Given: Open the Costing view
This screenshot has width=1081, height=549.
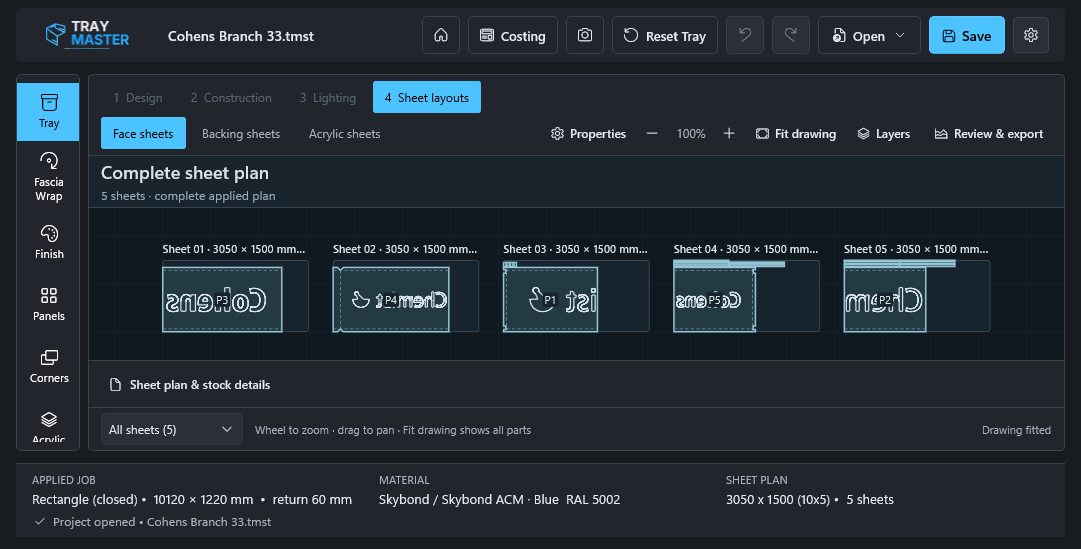Looking at the screenshot, I should pyautogui.click(x=512, y=35).
